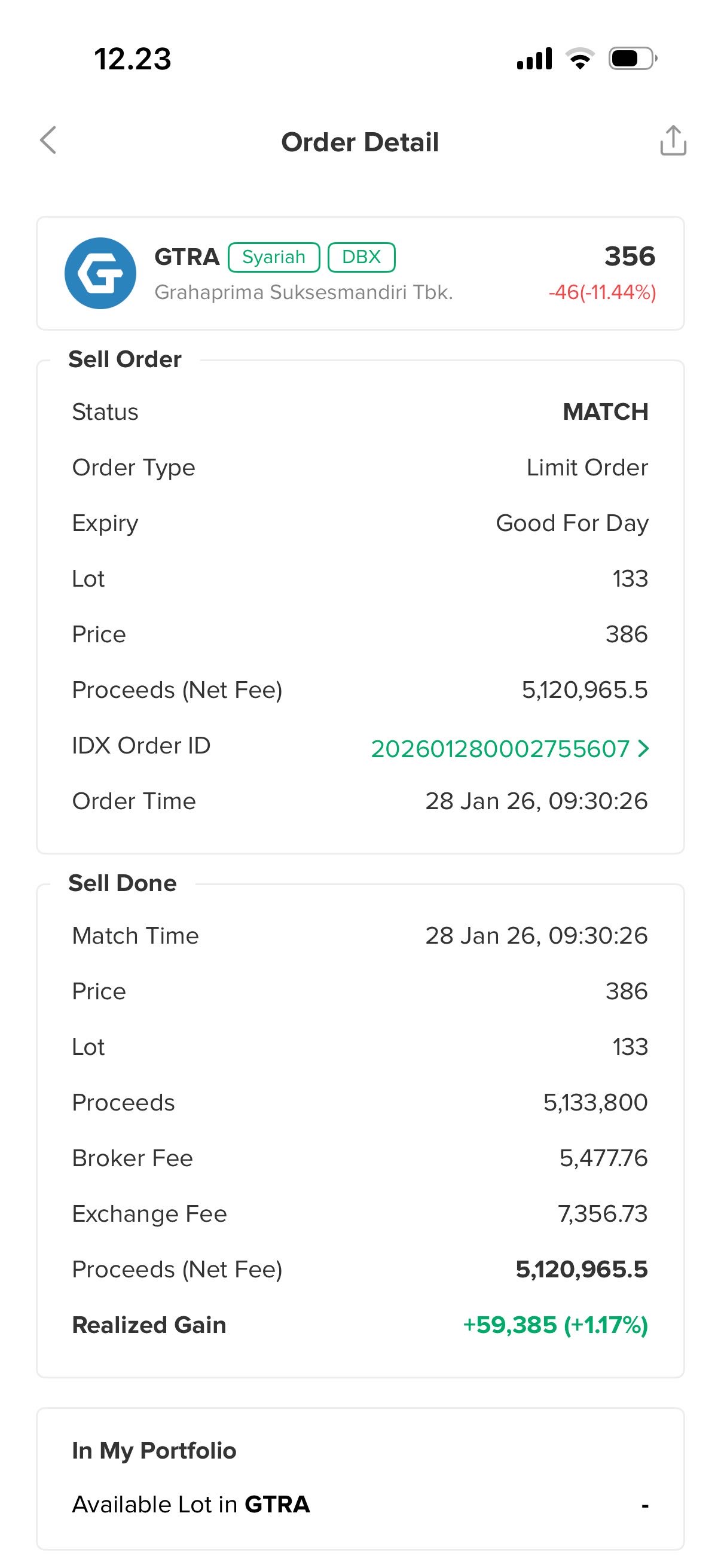721x1568 pixels.
Task: Tap the Syariah badge
Action: (274, 257)
